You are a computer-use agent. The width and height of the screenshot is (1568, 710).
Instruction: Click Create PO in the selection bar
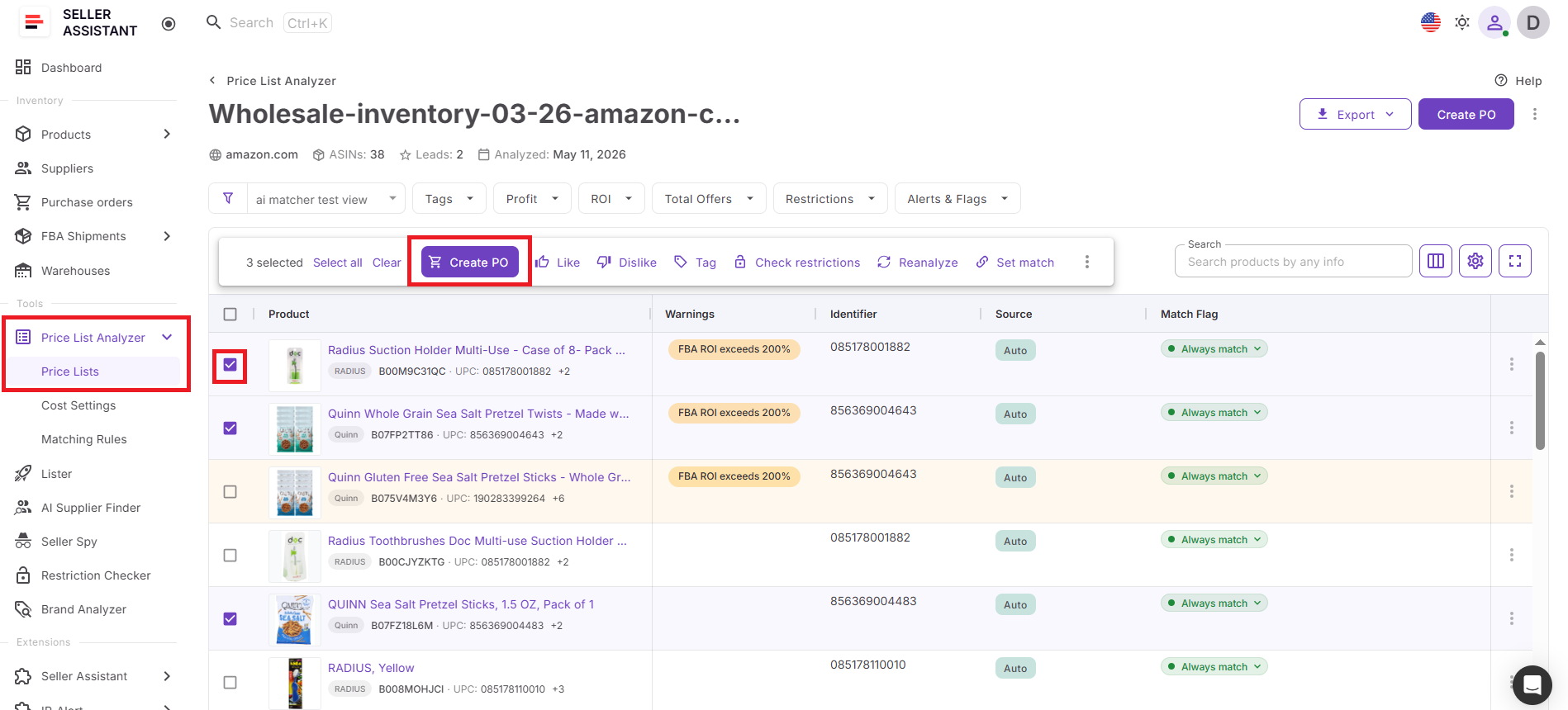point(470,262)
